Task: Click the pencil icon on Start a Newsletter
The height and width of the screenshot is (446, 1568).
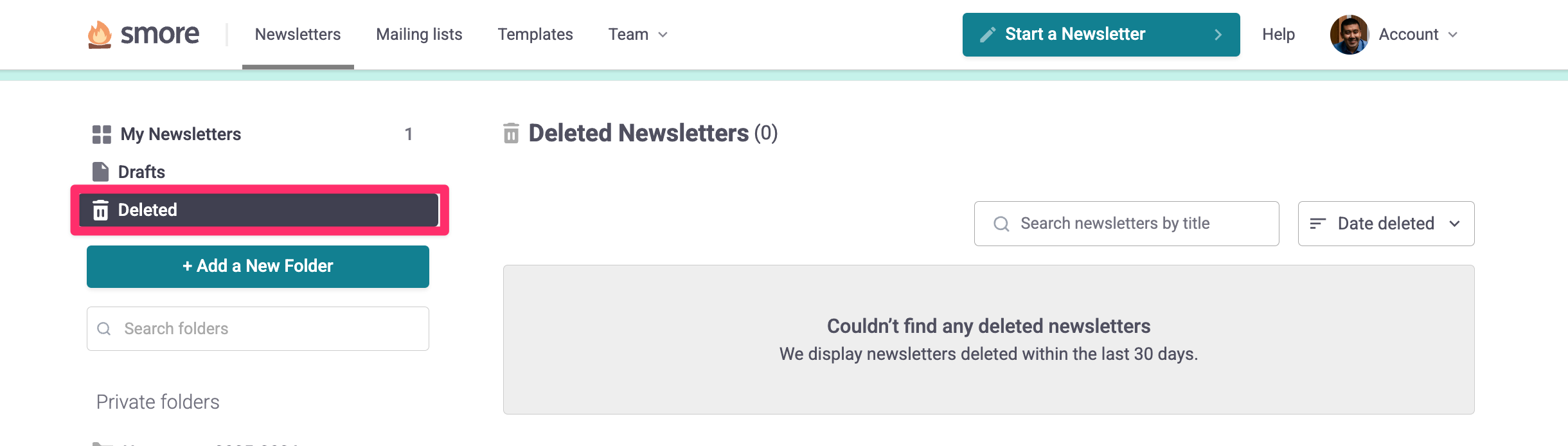Action: (x=988, y=35)
